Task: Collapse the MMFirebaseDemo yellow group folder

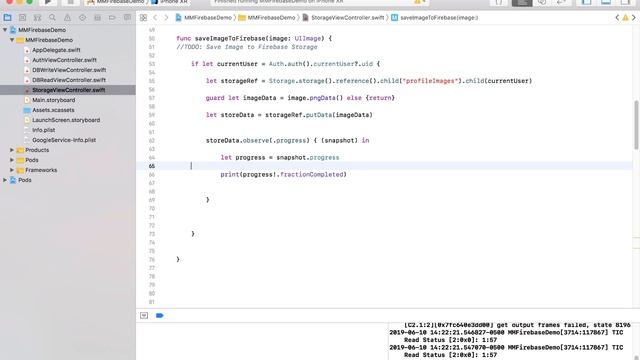Action: click(x=12, y=40)
